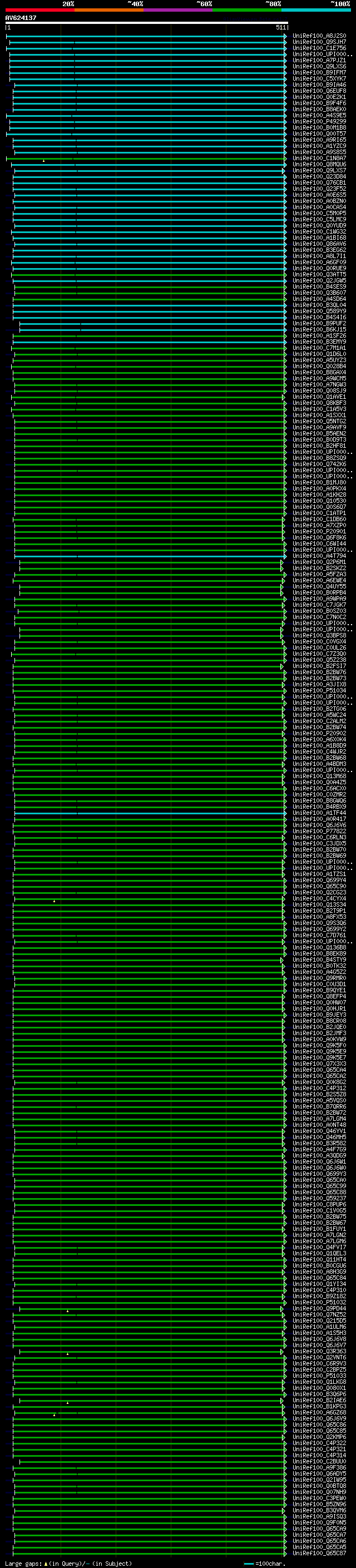Viewport: 356px width, 1568px height.
Task: Click the red 20% identity legend segment
Action: point(40,10)
